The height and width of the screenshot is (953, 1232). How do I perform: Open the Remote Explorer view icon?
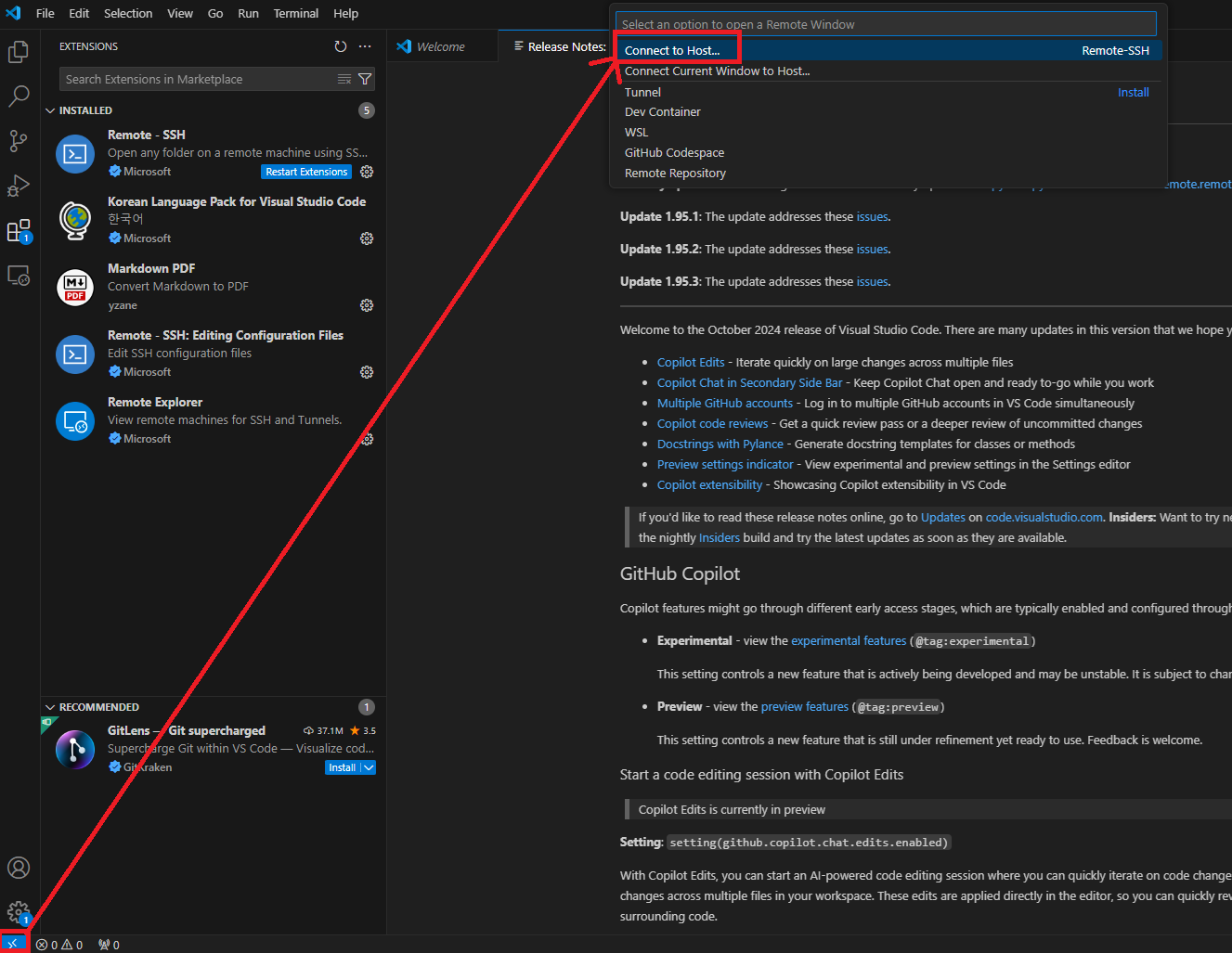coord(19,276)
